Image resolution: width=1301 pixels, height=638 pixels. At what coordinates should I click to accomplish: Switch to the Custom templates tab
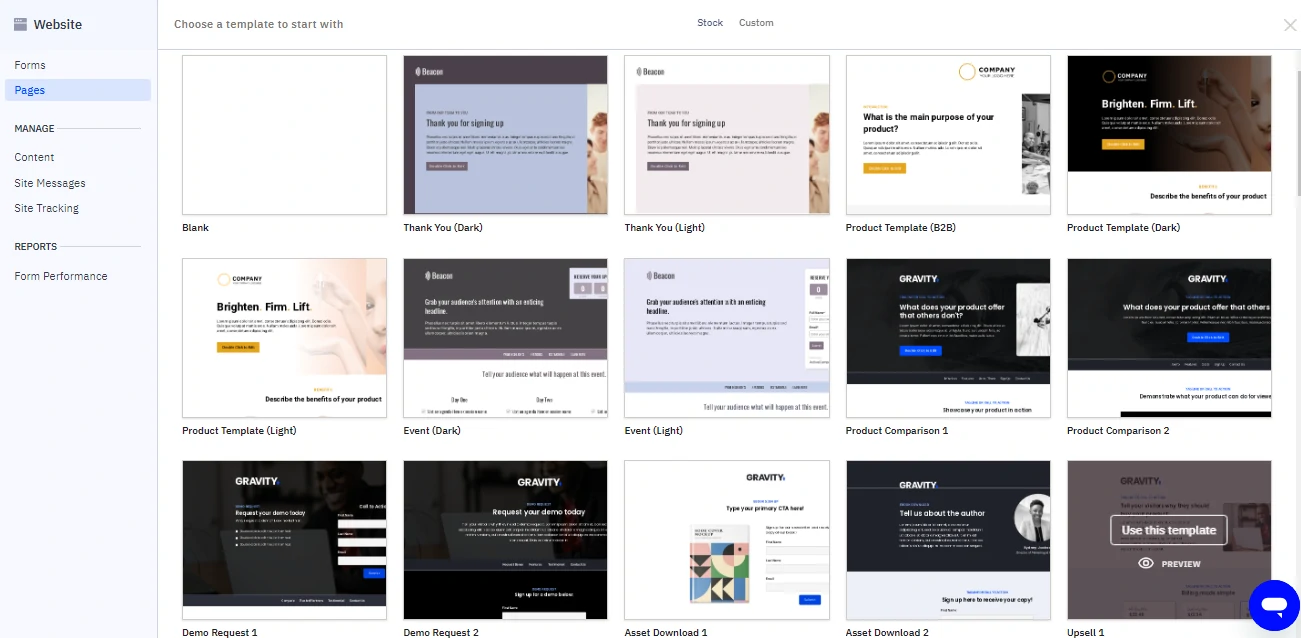click(x=756, y=23)
